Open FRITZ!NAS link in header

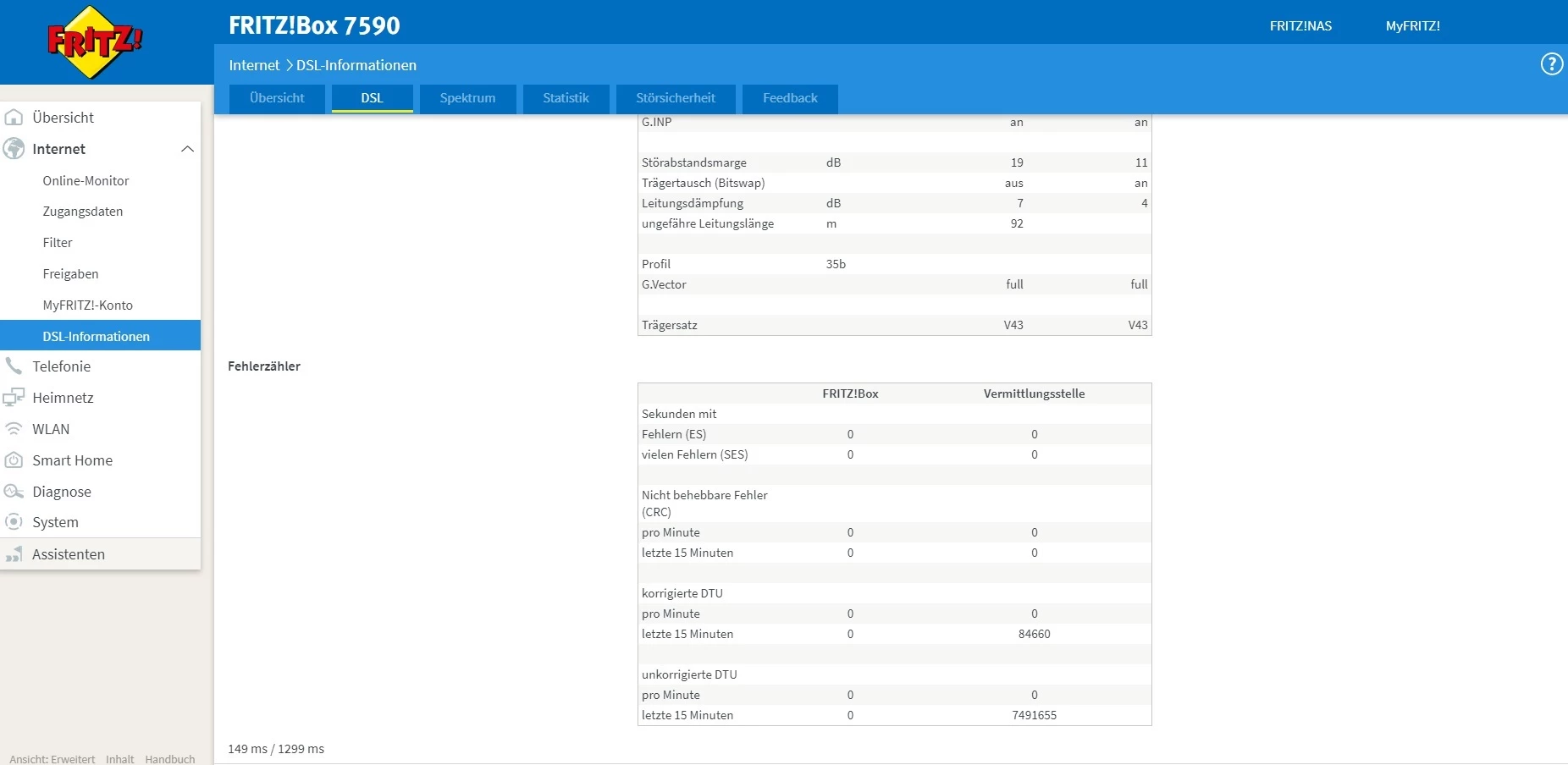(x=1300, y=26)
